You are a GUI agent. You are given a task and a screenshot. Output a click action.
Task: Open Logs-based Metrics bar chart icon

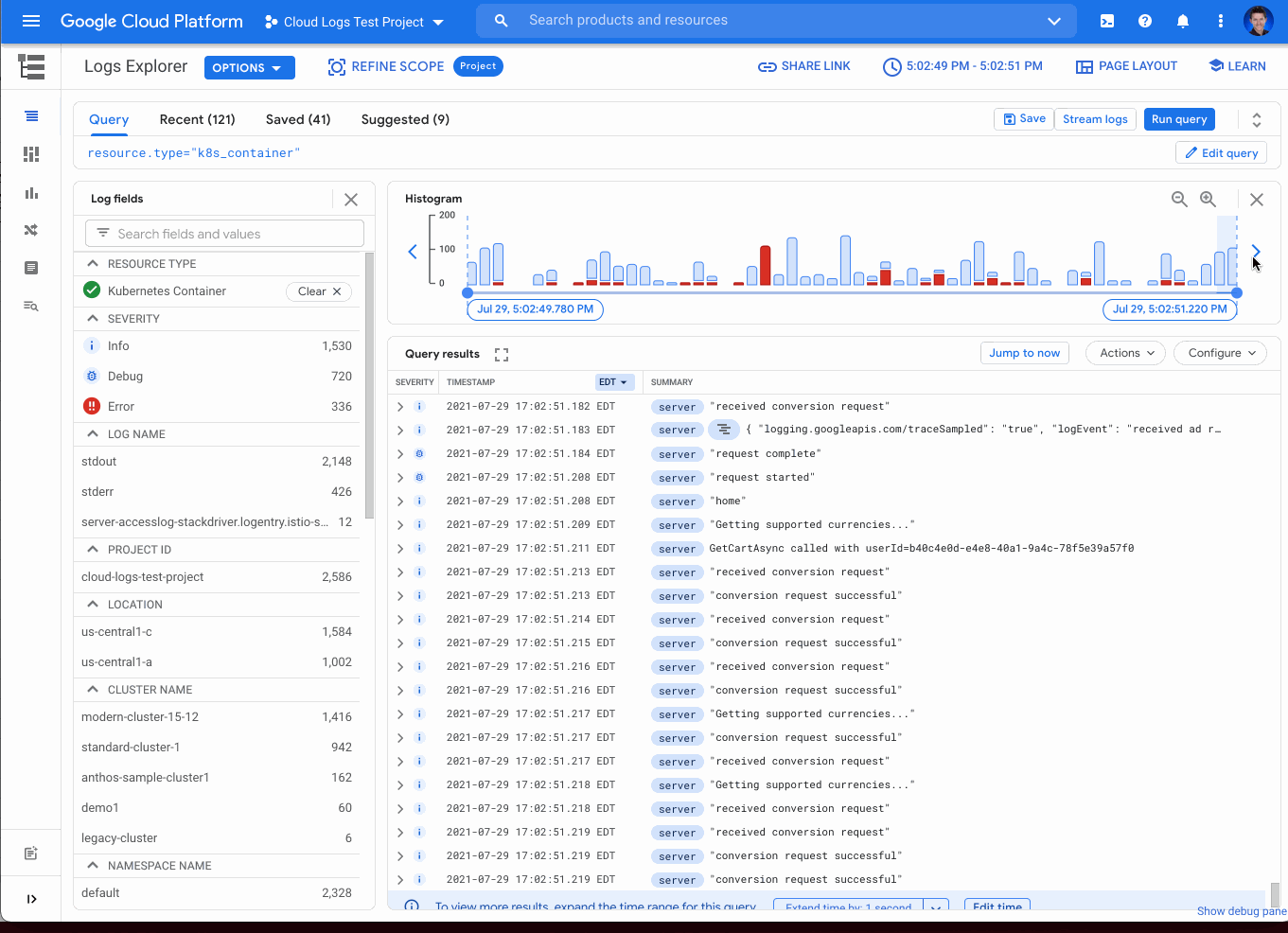click(31, 193)
